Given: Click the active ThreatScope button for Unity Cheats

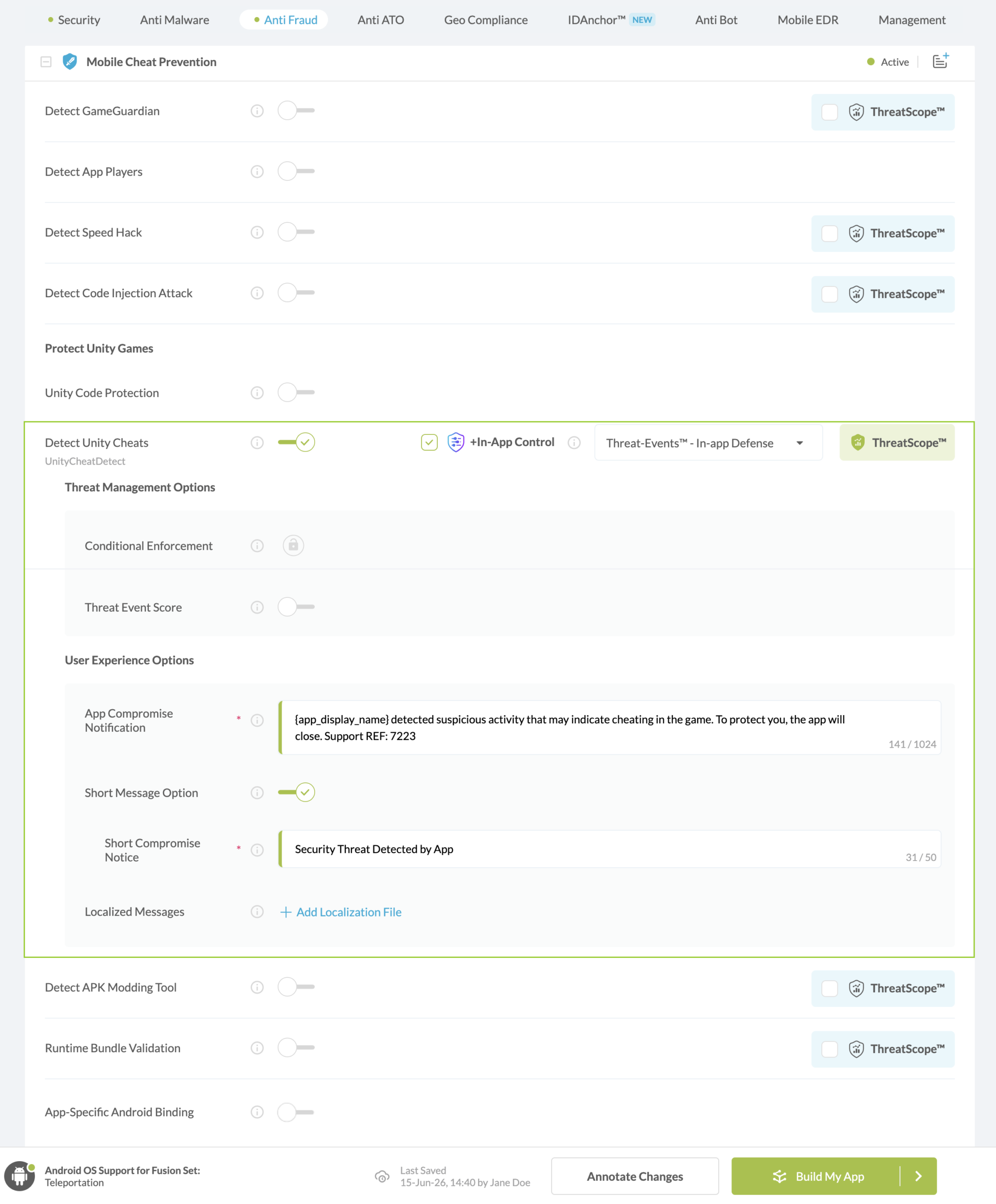Looking at the screenshot, I should pyautogui.click(x=897, y=442).
